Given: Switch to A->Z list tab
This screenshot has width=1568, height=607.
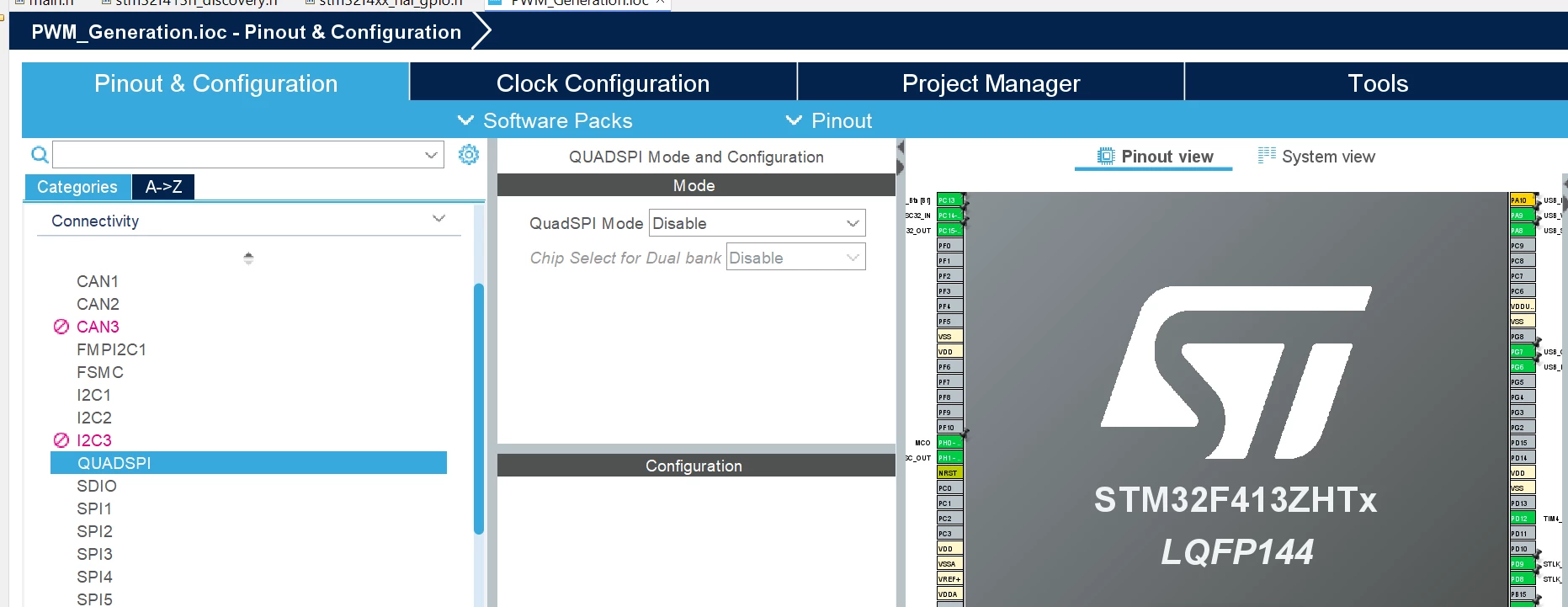Looking at the screenshot, I should click(163, 187).
